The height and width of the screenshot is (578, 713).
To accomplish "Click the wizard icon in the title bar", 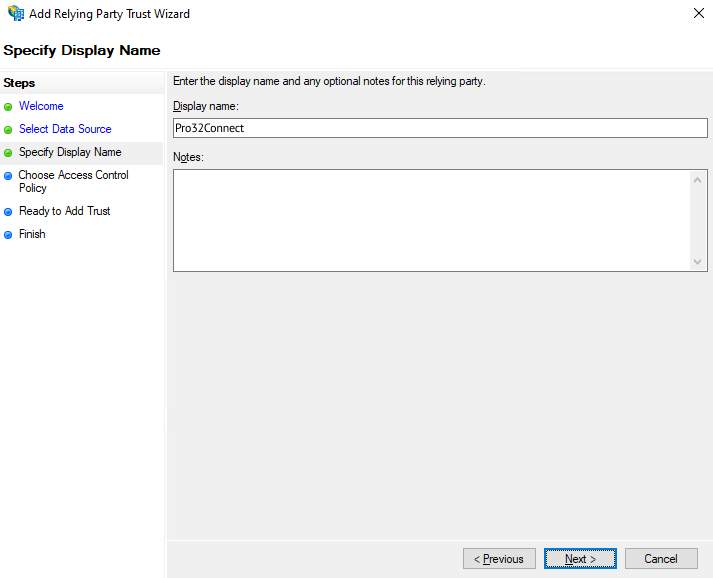I will pos(15,14).
